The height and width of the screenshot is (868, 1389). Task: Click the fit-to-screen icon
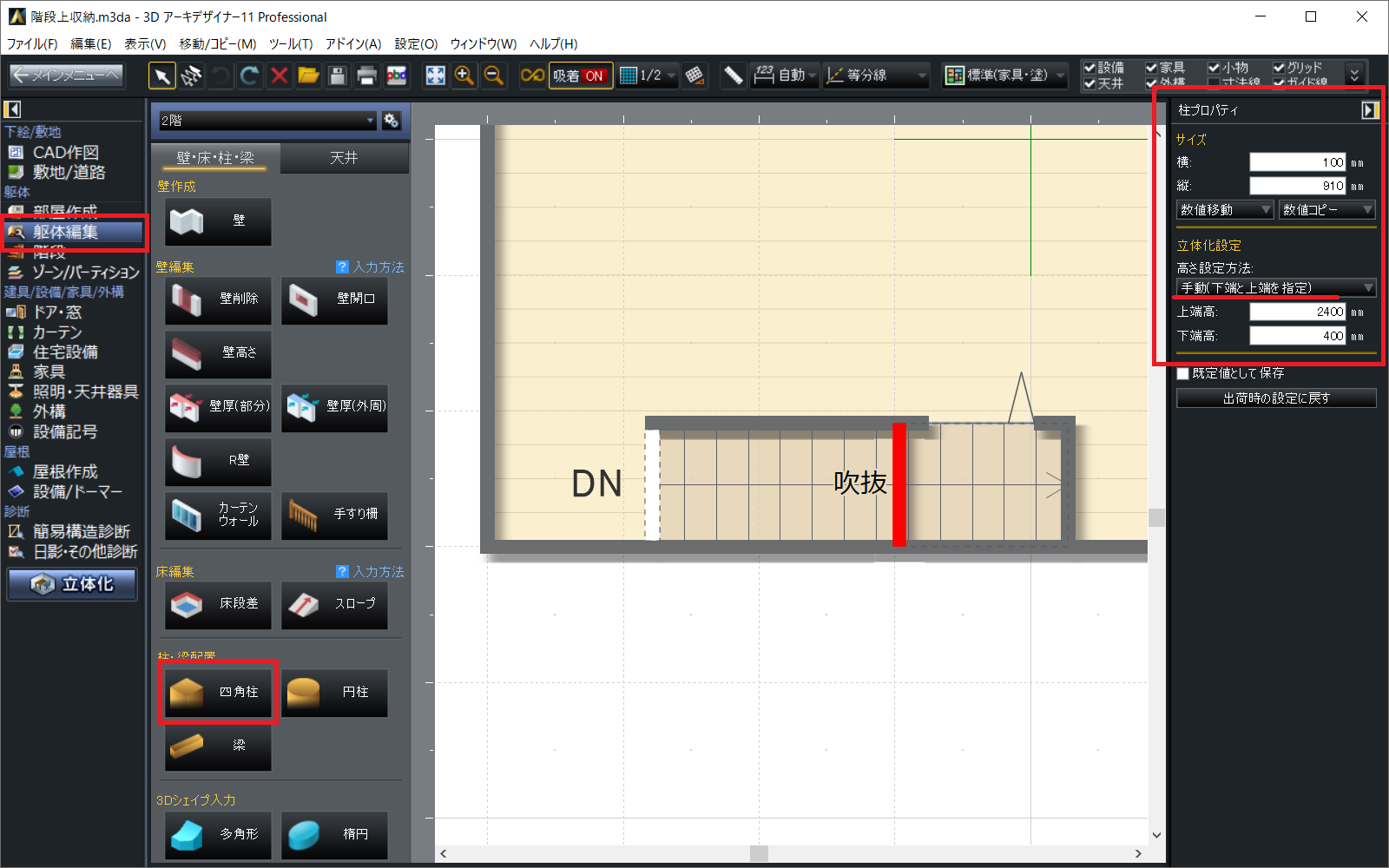435,76
